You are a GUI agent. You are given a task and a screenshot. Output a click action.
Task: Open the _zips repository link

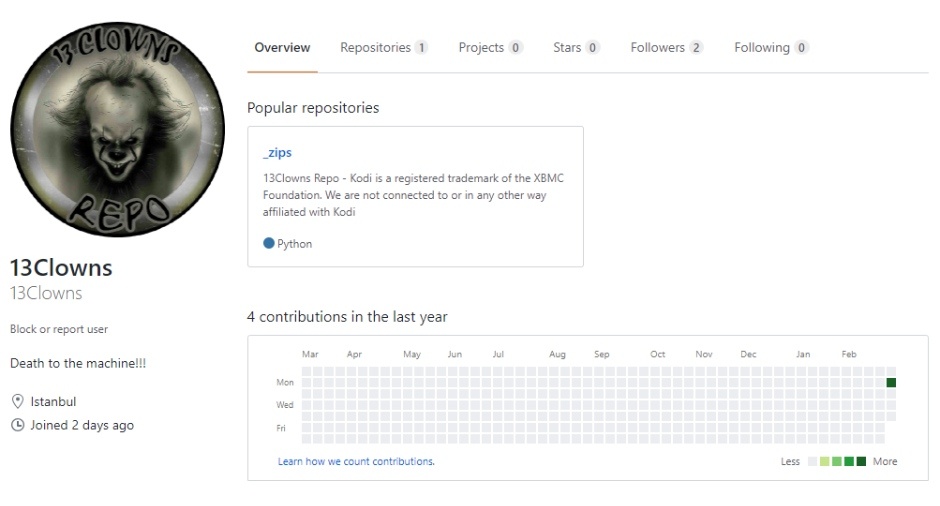(x=277, y=152)
